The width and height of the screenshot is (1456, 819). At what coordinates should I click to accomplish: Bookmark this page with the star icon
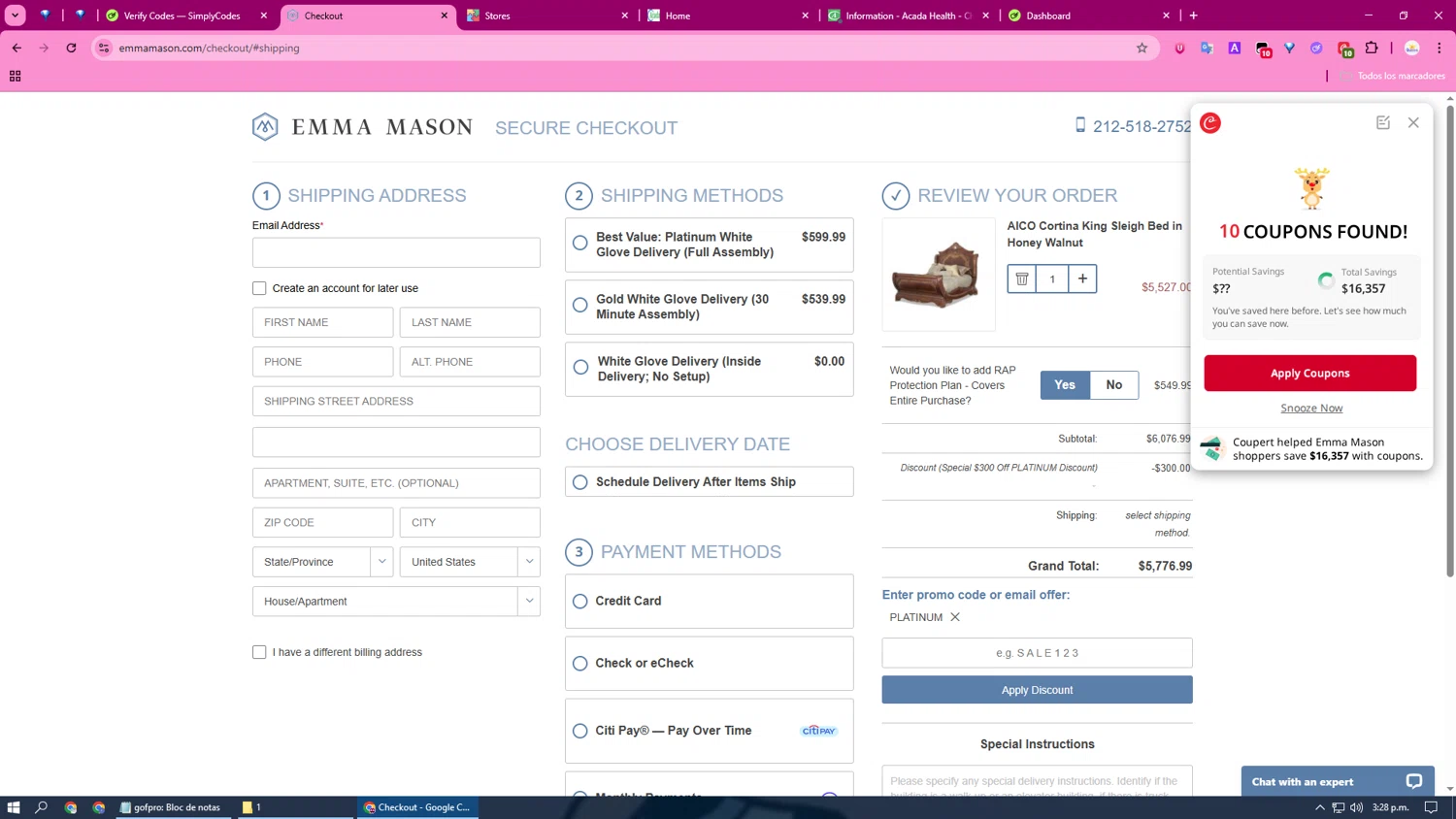(1142, 48)
